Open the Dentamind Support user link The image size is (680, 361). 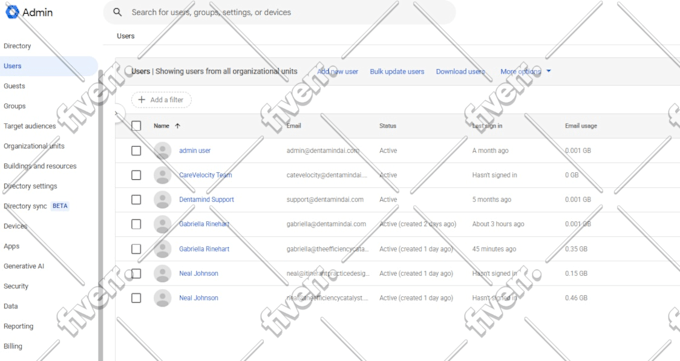point(206,200)
